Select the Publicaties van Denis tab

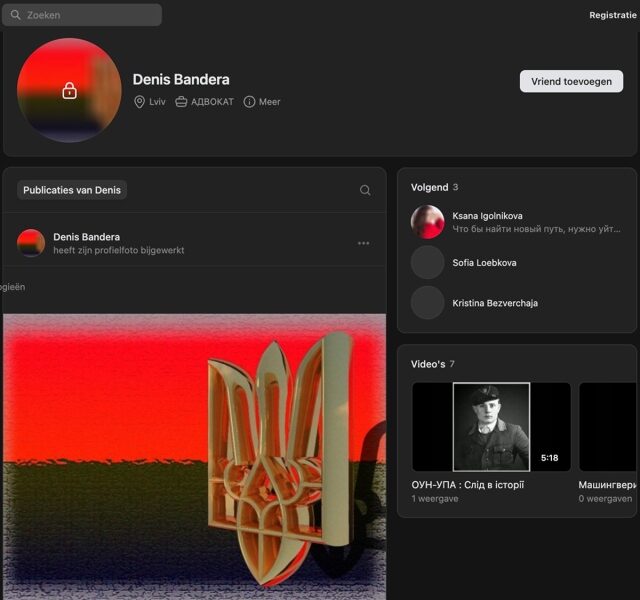[x=72, y=190]
